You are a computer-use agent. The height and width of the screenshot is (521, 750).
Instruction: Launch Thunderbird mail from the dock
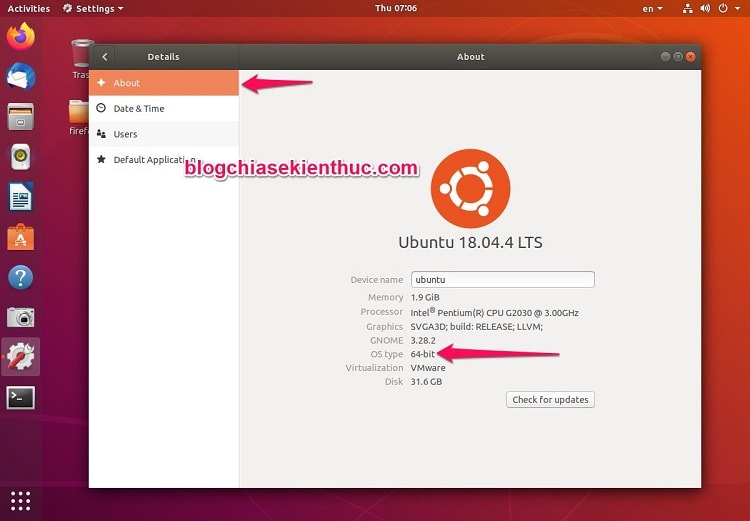pyautogui.click(x=21, y=77)
